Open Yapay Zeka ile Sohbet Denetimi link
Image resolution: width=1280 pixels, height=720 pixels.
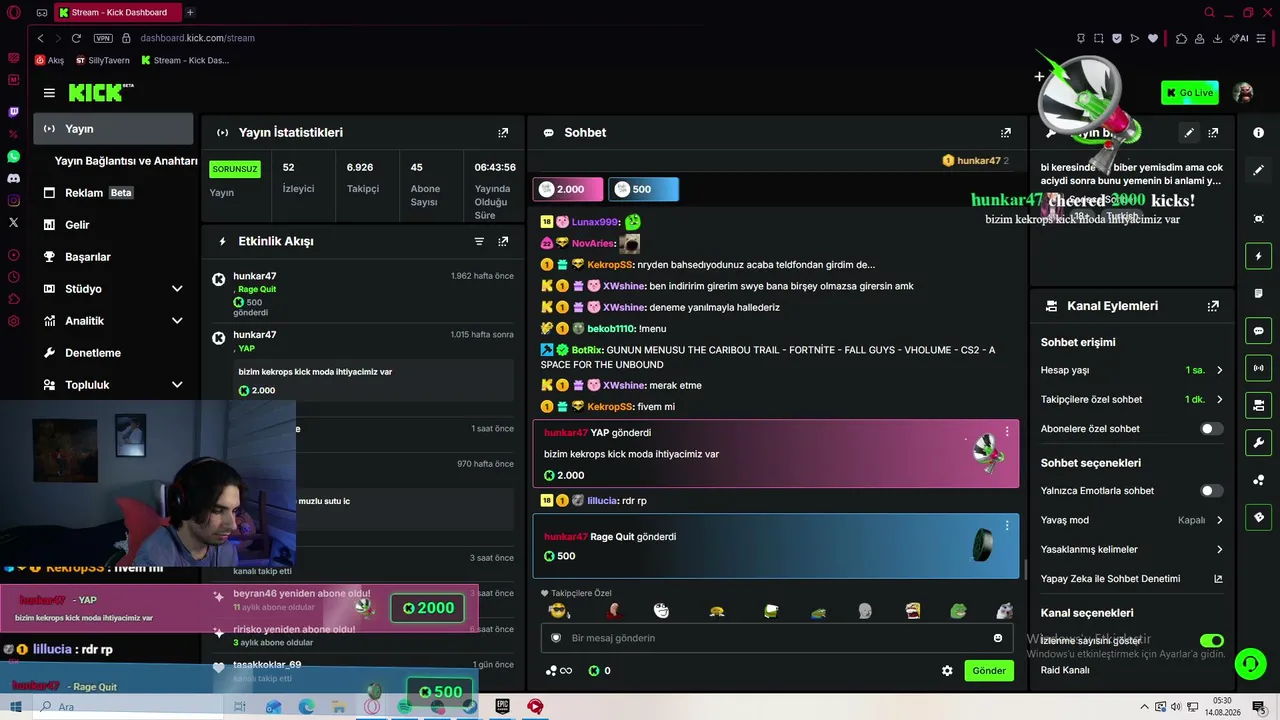(x=1131, y=579)
